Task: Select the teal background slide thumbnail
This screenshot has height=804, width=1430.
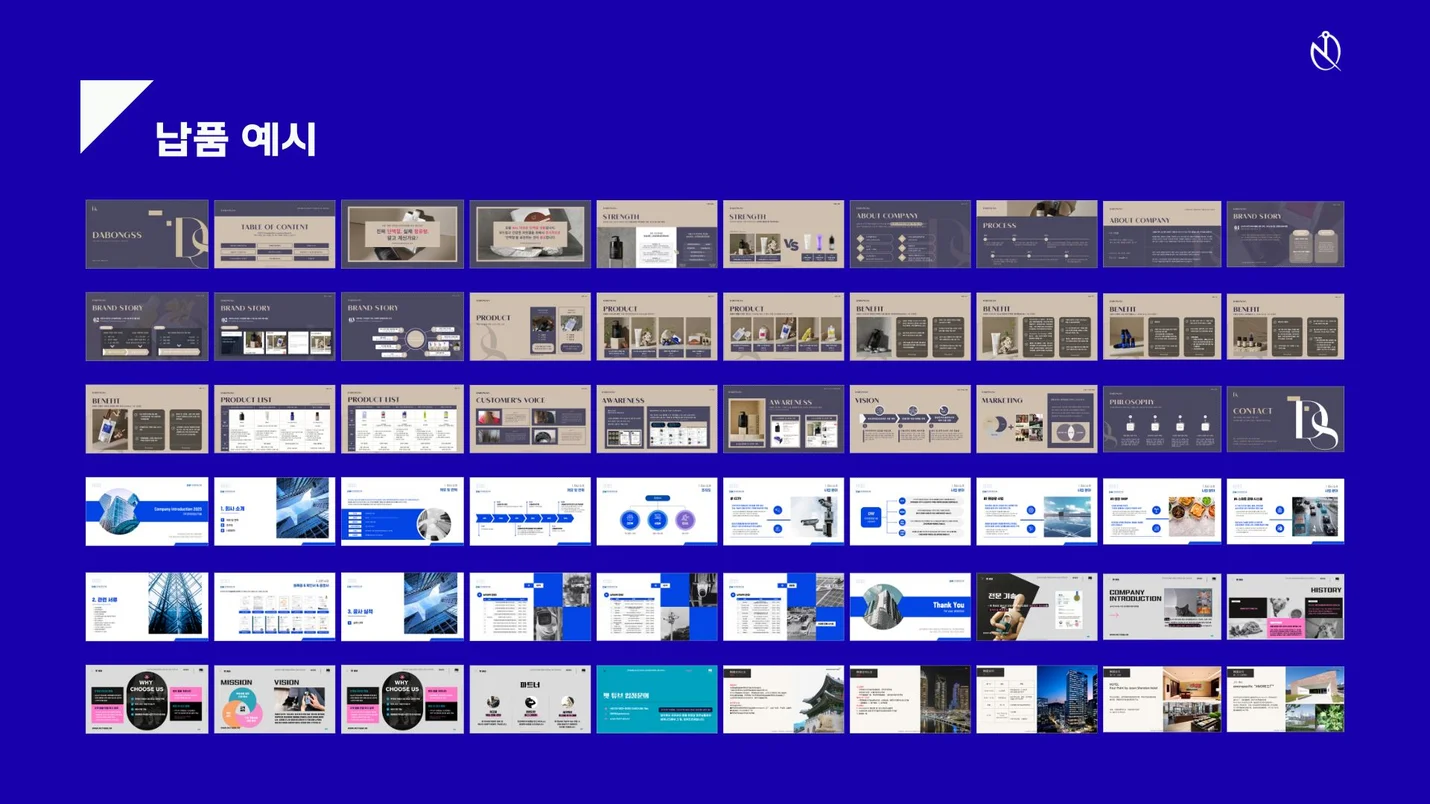Action: click(x=656, y=700)
